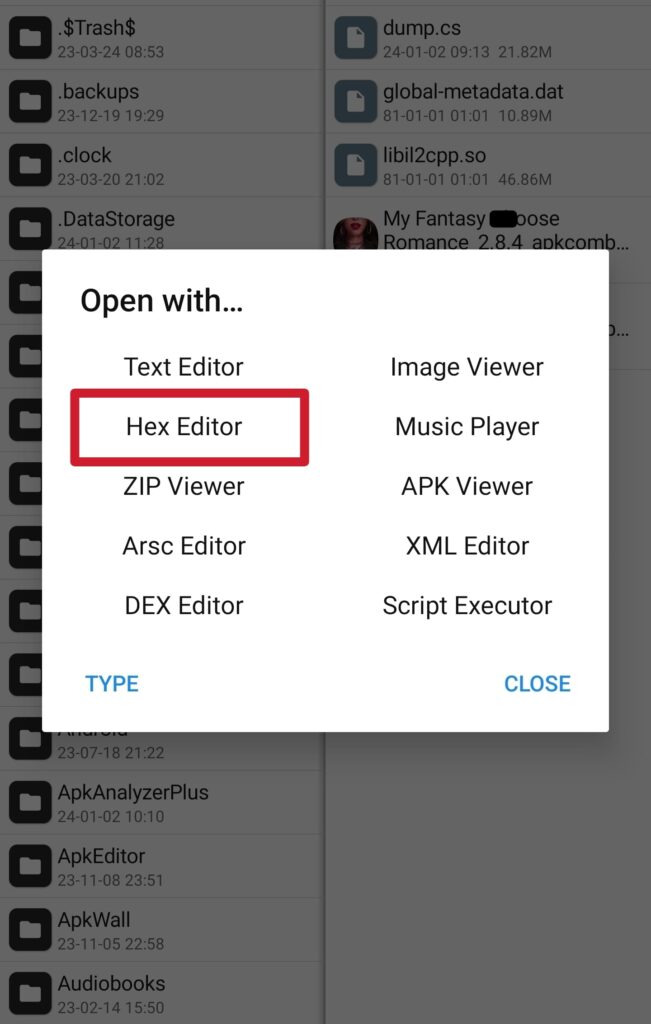
Task: Tap the ApkEditor folder icon
Action: [30, 865]
